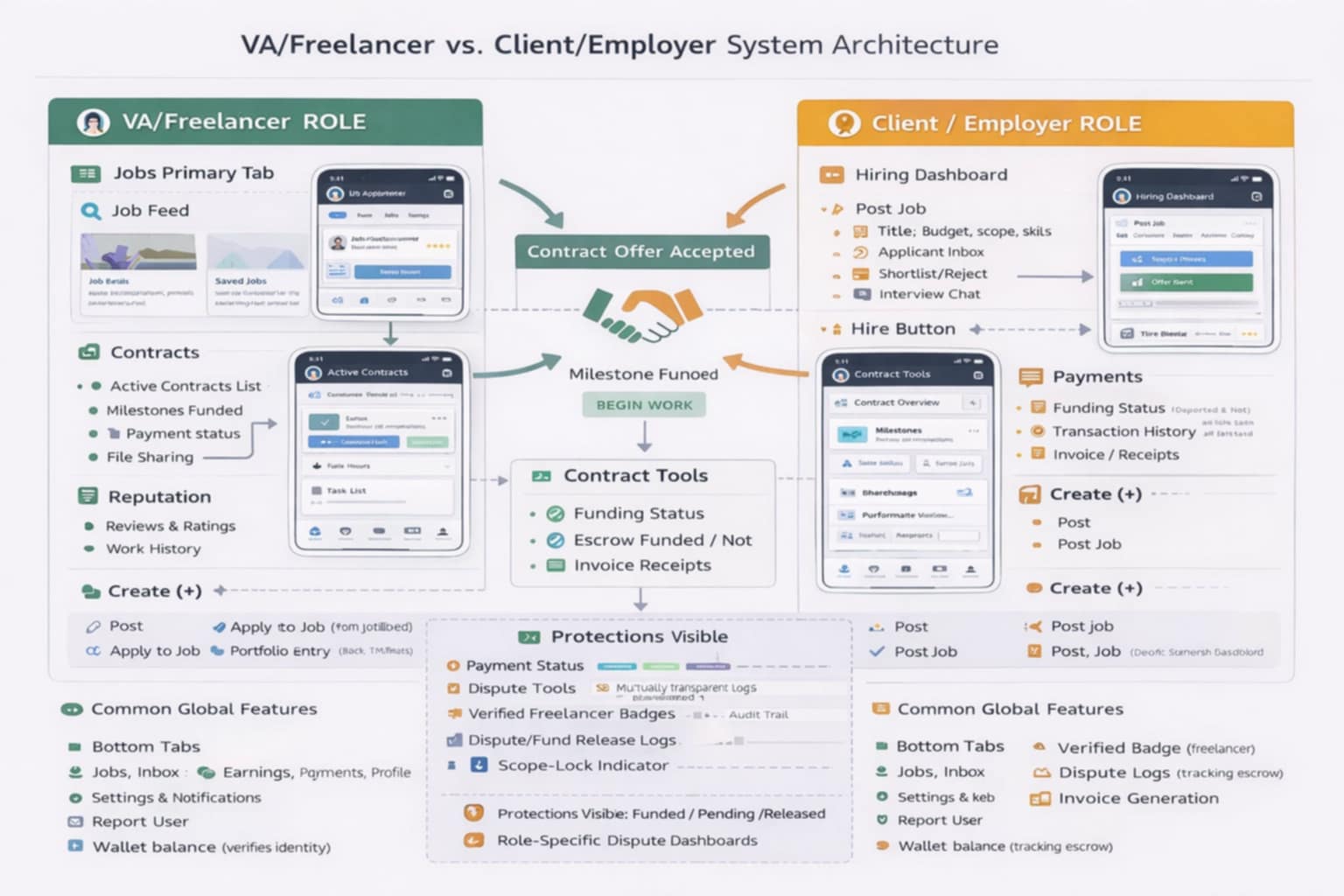The width and height of the screenshot is (1344, 896).
Task: Open the Hiring Dashboard icon
Action: click(830, 175)
